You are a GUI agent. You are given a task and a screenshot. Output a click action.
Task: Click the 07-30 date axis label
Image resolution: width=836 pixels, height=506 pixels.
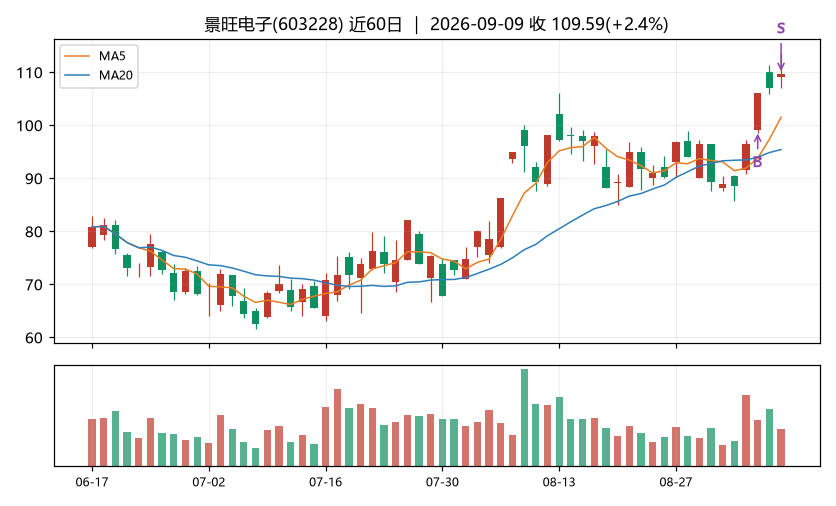pos(442,483)
